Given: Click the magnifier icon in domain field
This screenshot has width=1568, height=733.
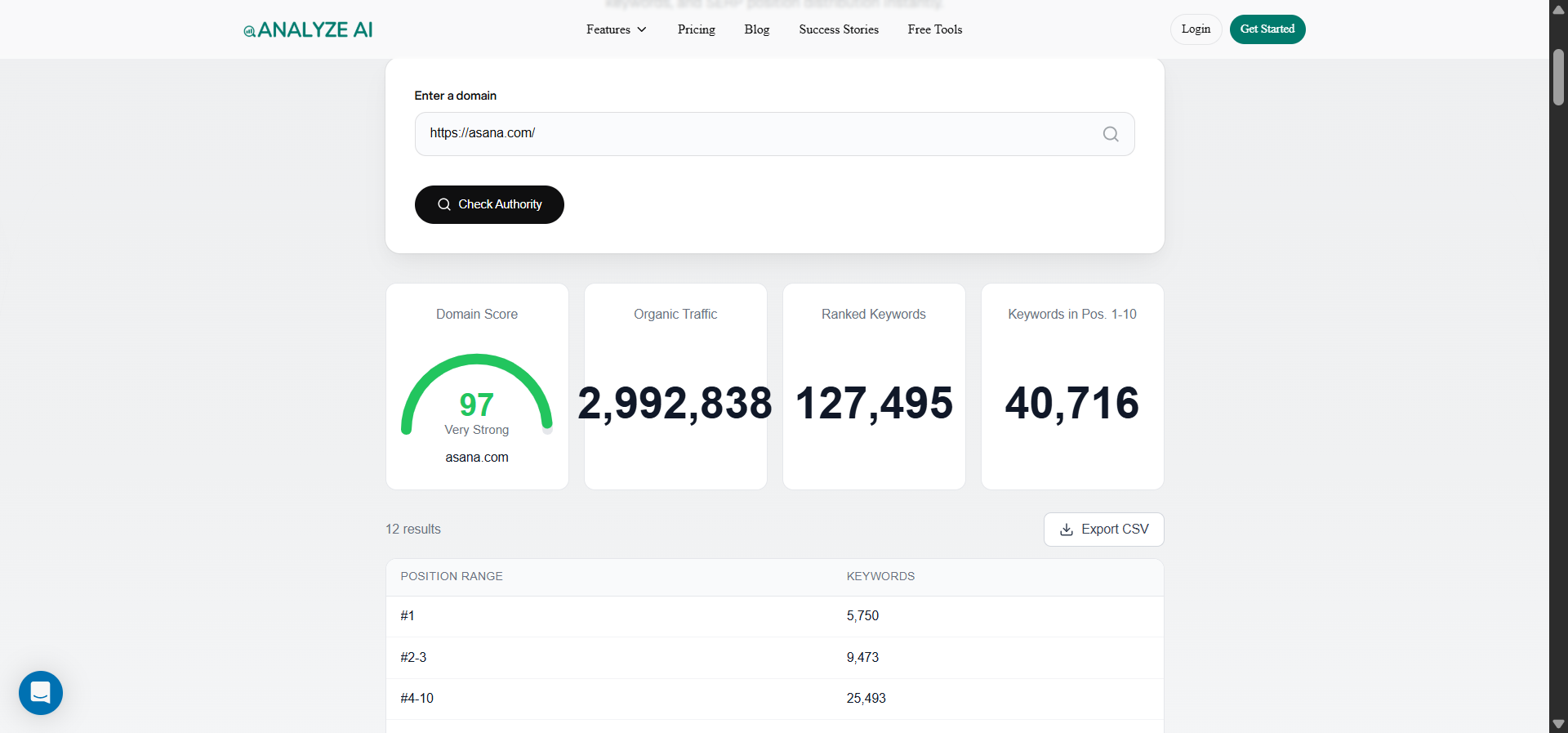Looking at the screenshot, I should coord(1110,134).
